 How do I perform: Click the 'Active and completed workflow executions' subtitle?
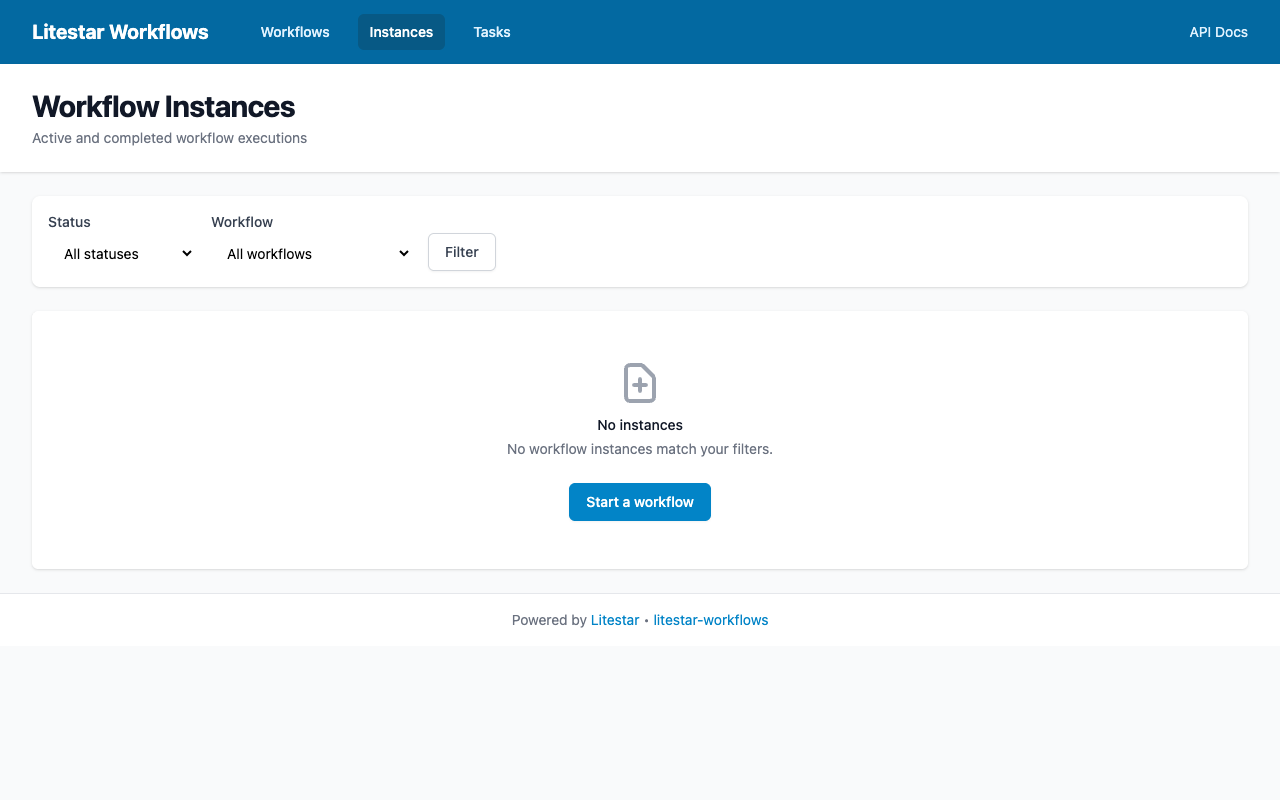point(169,138)
